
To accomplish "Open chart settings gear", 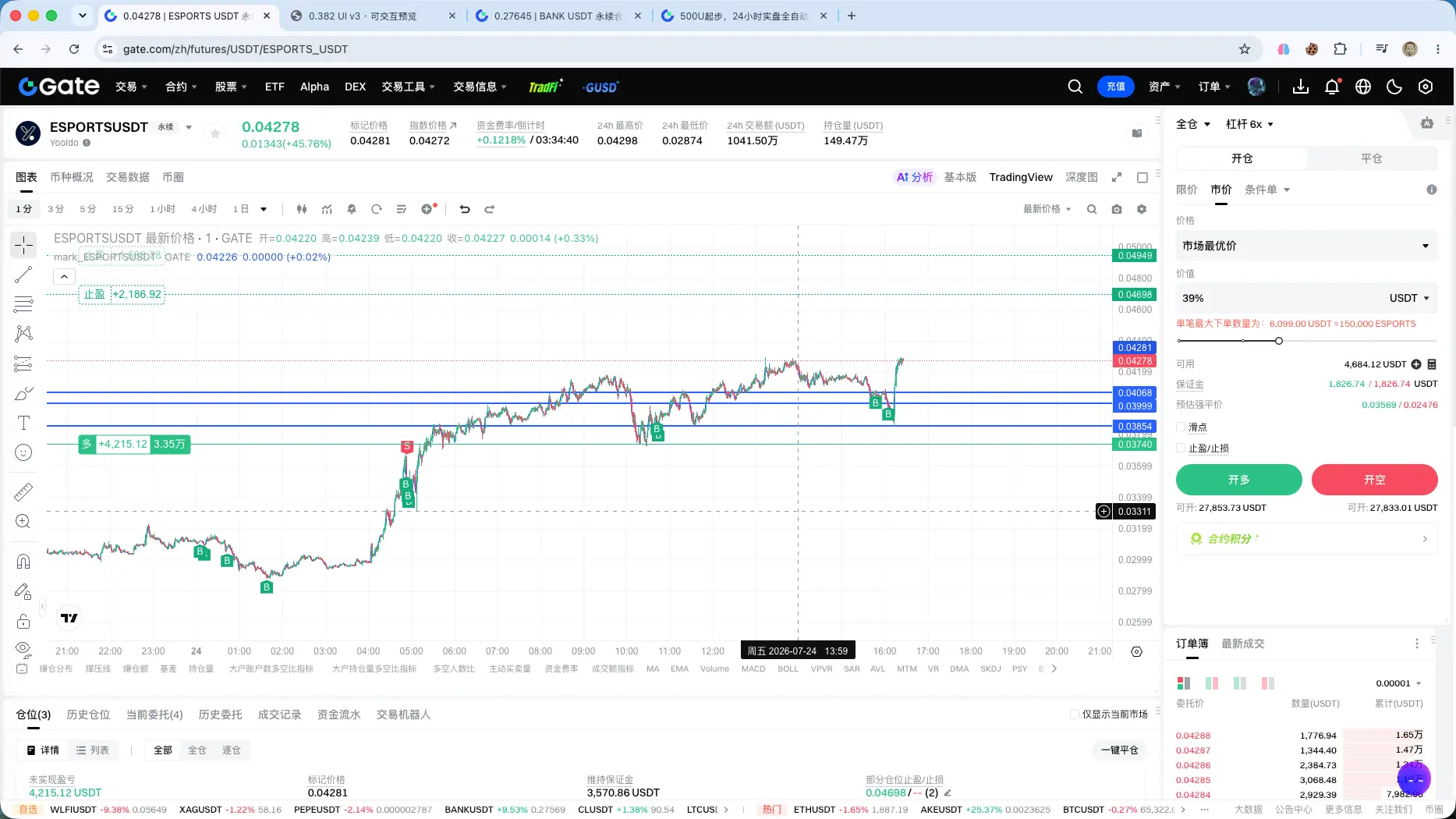I will pyautogui.click(x=1142, y=209).
